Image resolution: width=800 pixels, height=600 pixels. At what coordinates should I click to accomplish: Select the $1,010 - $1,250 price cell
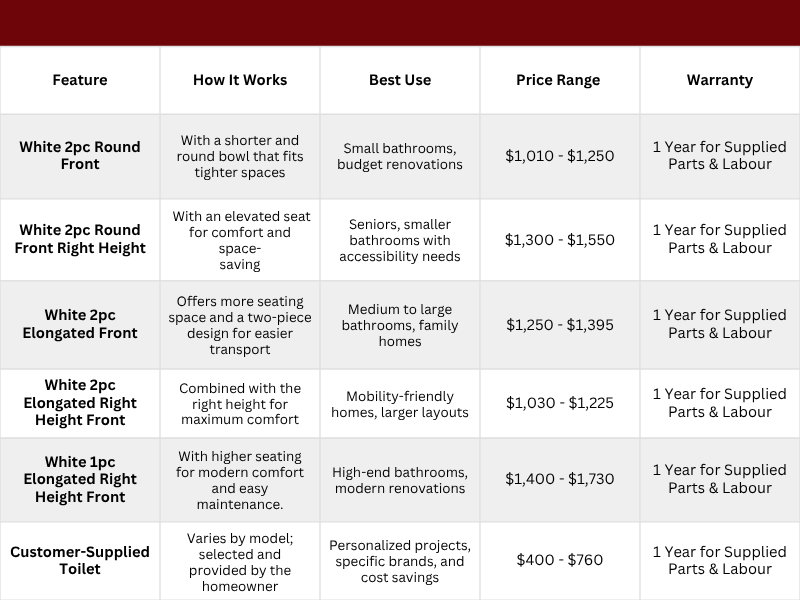click(x=559, y=156)
